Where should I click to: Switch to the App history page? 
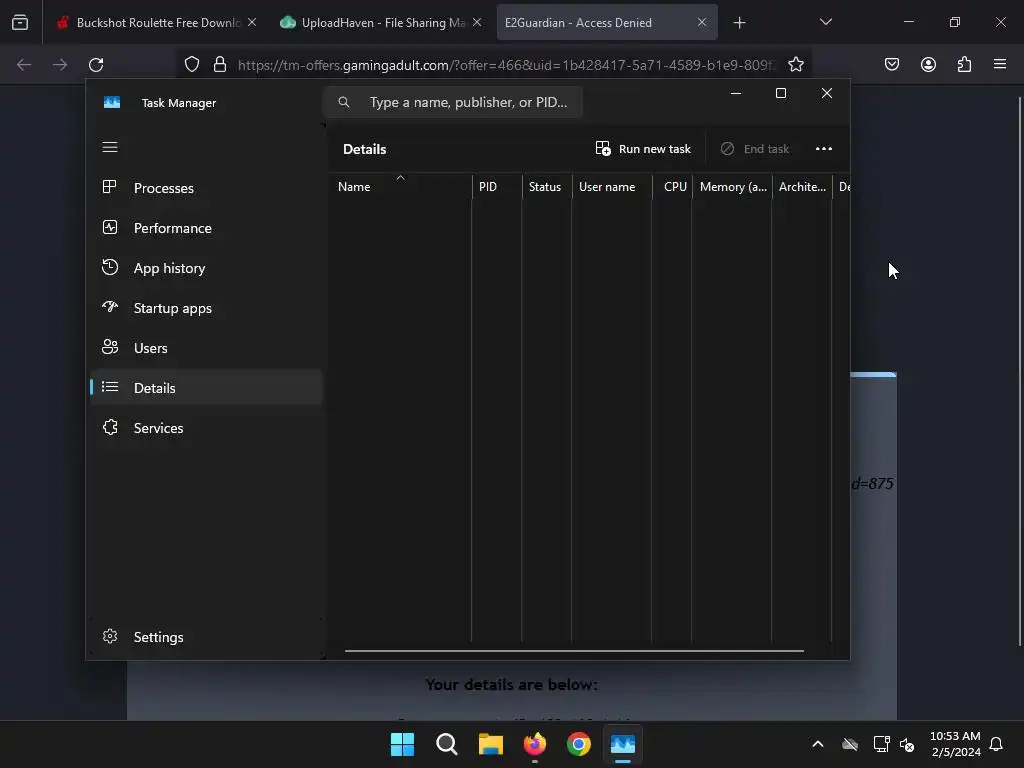coord(206,268)
